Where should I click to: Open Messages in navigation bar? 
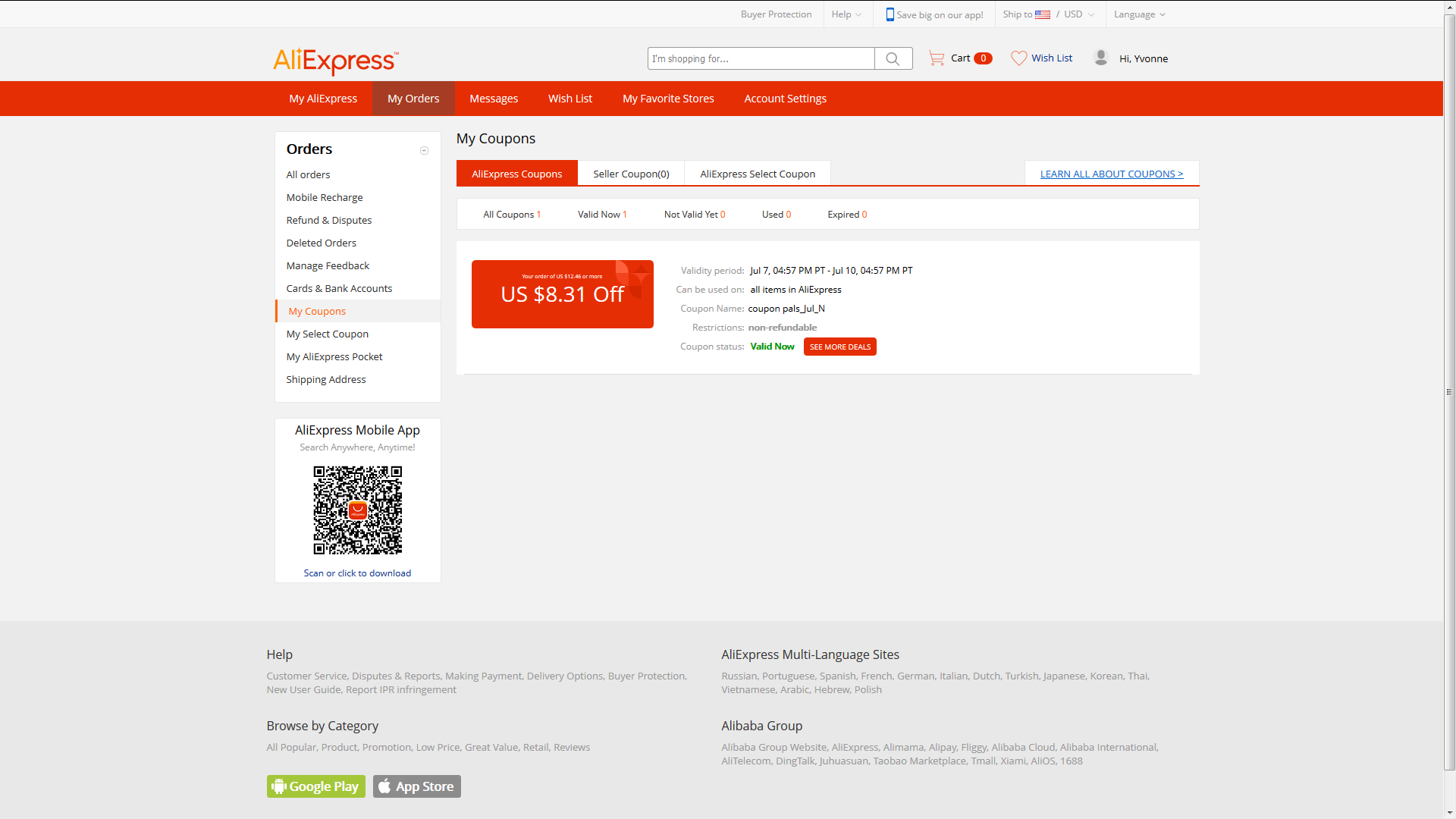pos(494,99)
